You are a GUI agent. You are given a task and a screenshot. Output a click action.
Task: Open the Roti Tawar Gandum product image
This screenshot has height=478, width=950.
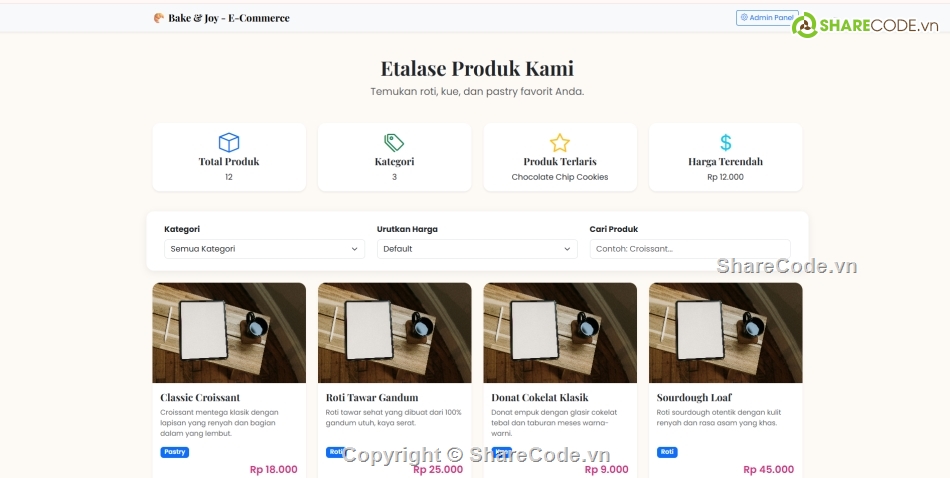(x=394, y=333)
